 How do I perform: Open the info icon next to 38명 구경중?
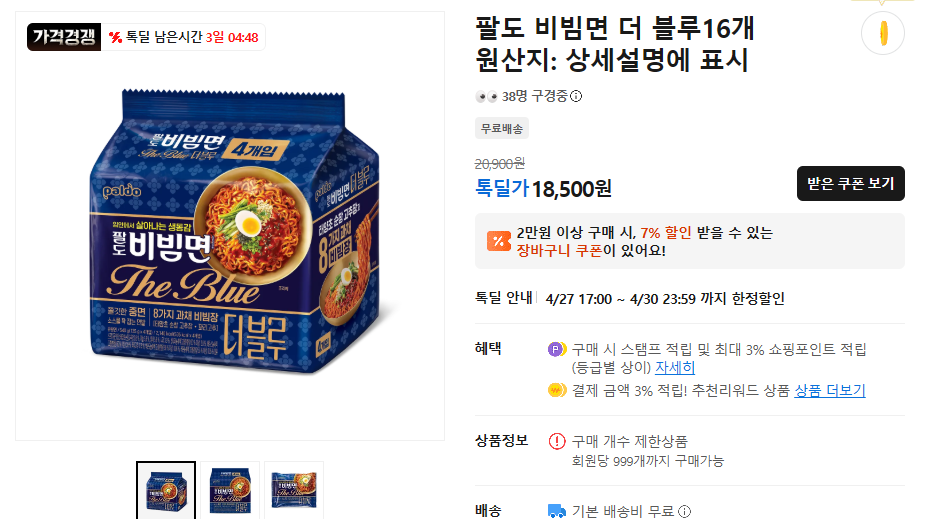[576, 97]
